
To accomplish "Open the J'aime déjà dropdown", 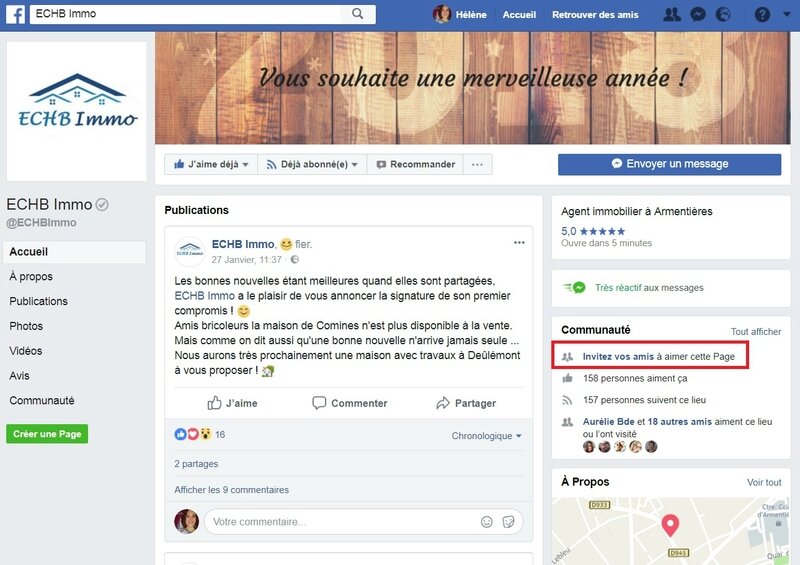I will (211, 164).
